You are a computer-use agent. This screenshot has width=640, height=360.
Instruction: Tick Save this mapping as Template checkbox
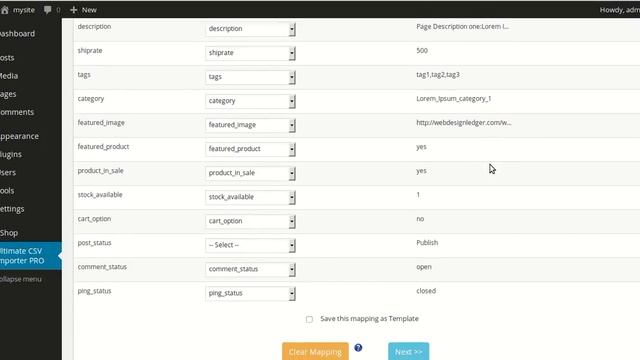click(x=309, y=319)
